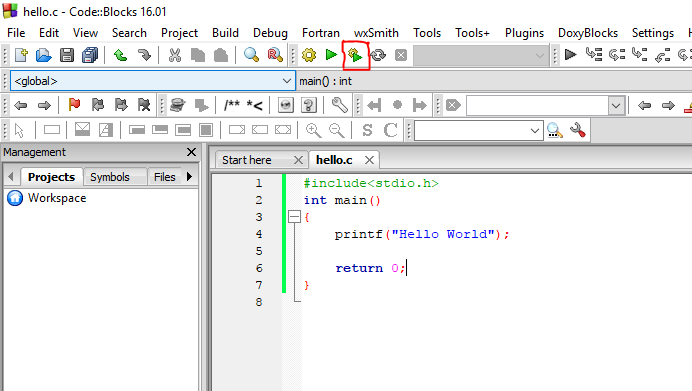Select the Workspace tree item
Viewport: 692px width, 391px height.
click(x=57, y=198)
